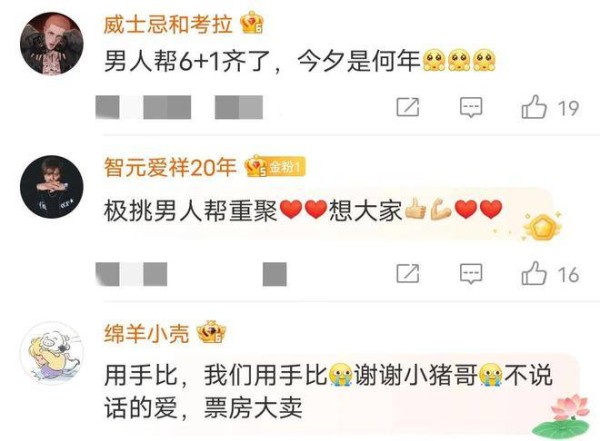Screen dimensions: 600x441
Task: Reply to the 智元爱祥20年 comment
Action: click(x=471, y=273)
